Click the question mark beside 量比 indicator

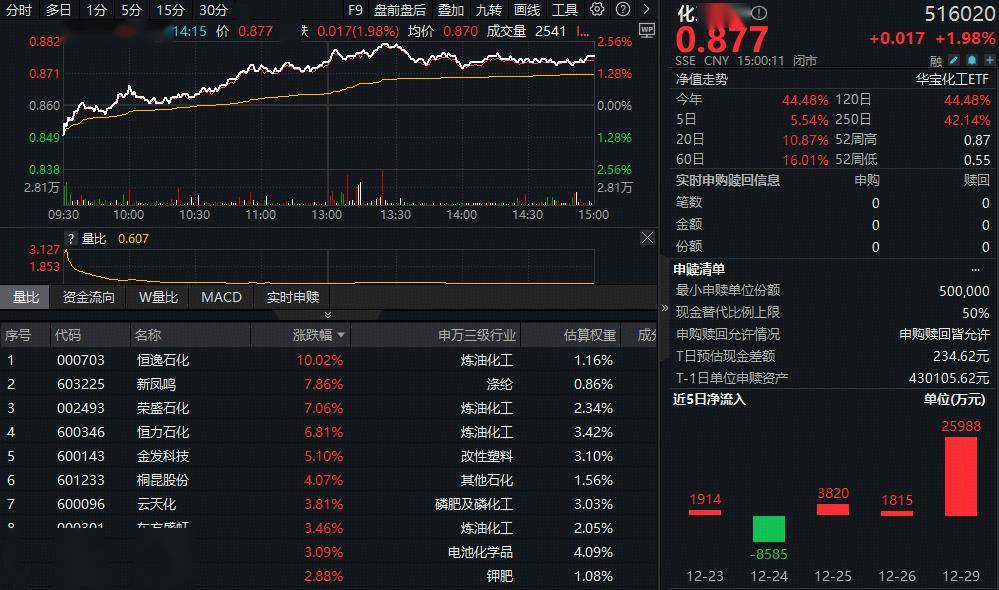click(70, 239)
